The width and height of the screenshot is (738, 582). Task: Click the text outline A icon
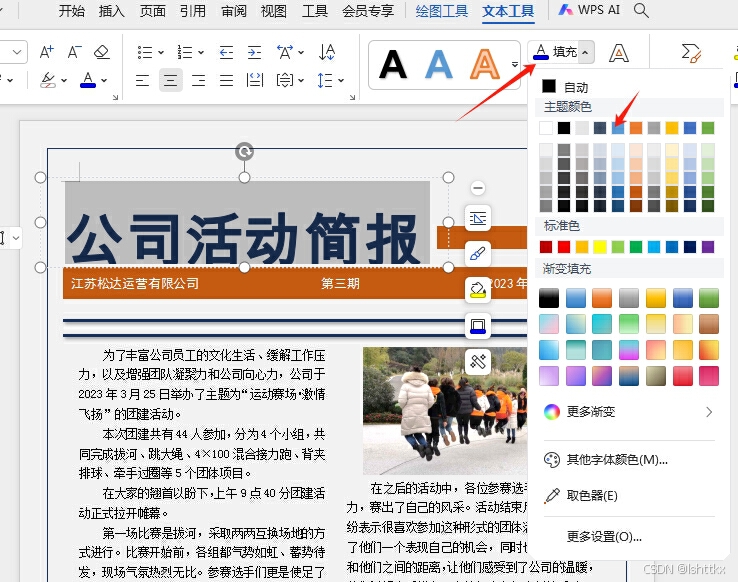click(x=618, y=53)
